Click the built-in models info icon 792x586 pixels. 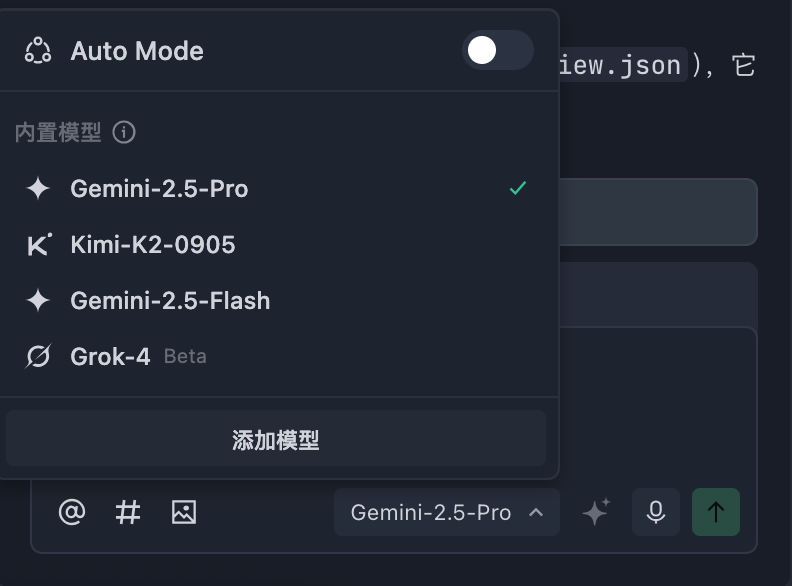click(x=124, y=132)
